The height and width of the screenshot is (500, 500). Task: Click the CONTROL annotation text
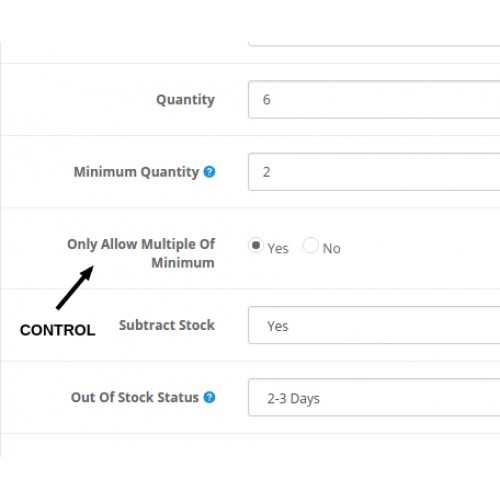tap(58, 330)
